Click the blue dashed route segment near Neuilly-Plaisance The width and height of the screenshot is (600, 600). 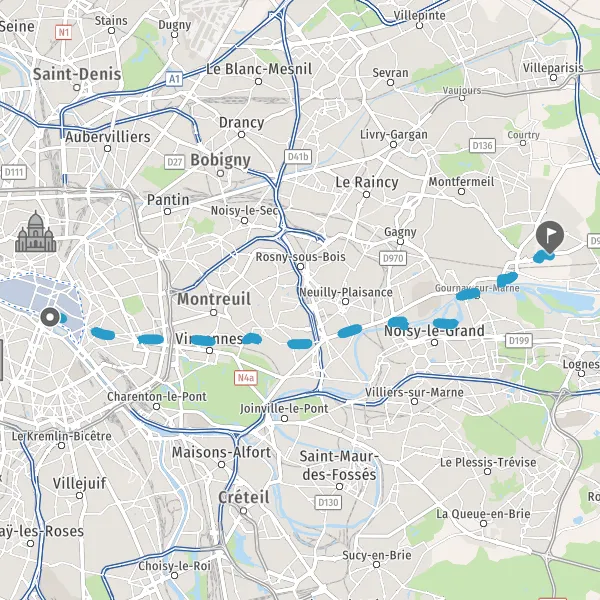349,331
